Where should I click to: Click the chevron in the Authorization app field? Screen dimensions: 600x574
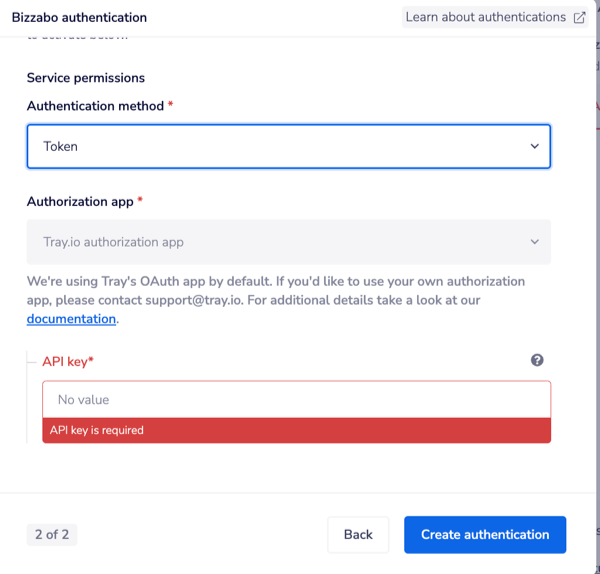coord(535,242)
